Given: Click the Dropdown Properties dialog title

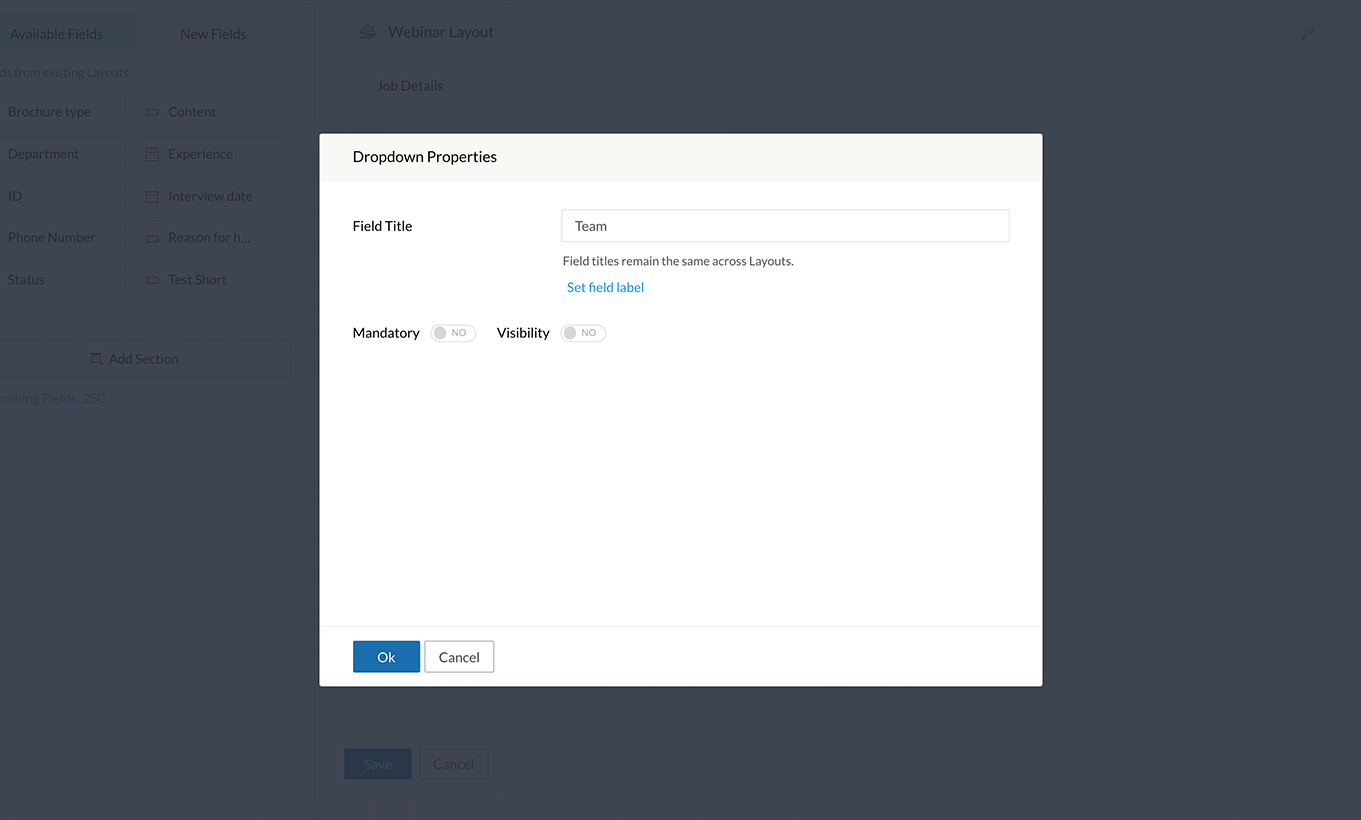Looking at the screenshot, I should tap(425, 157).
